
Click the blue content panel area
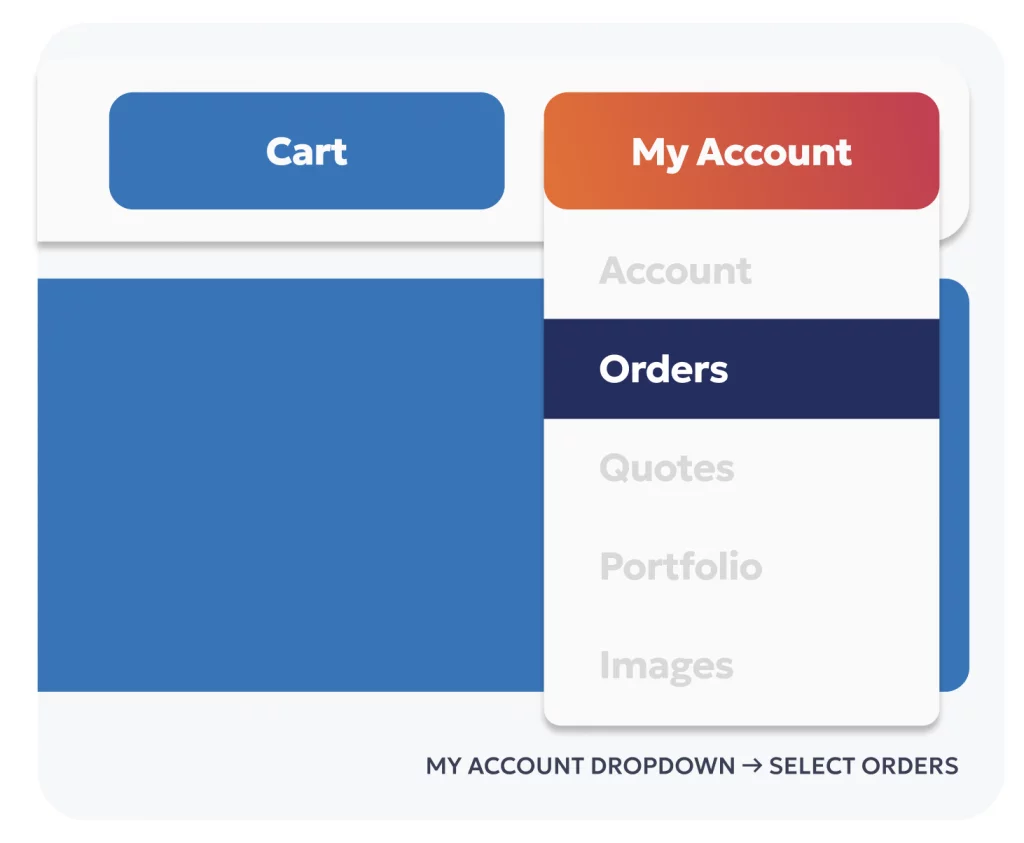291,485
